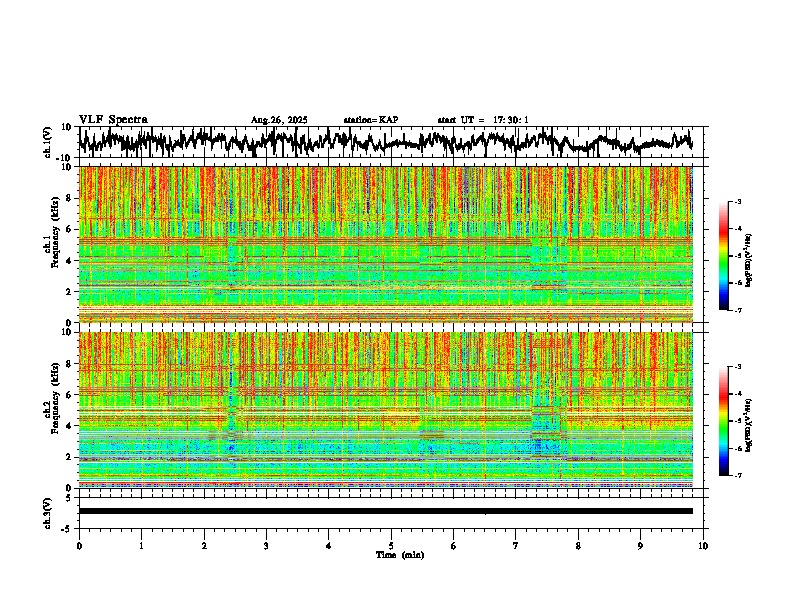Click the time axis tick label "1"
The width and height of the screenshot is (792, 612).
(141, 546)
